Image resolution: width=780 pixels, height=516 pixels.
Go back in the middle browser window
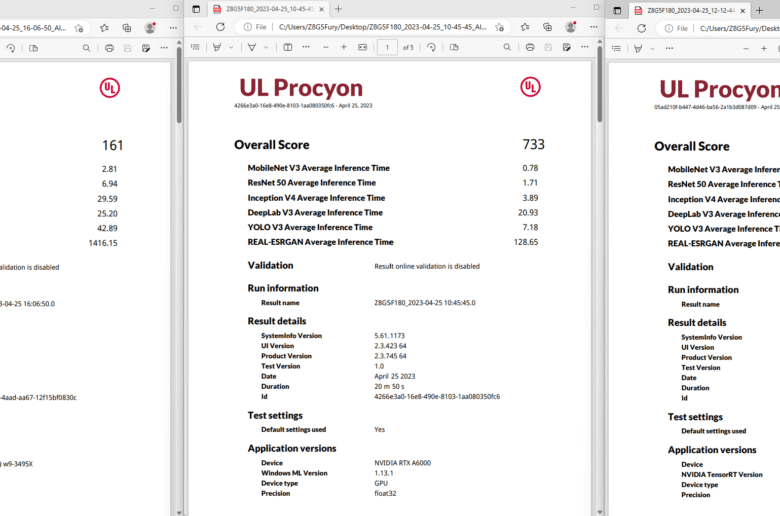(198, 27)
